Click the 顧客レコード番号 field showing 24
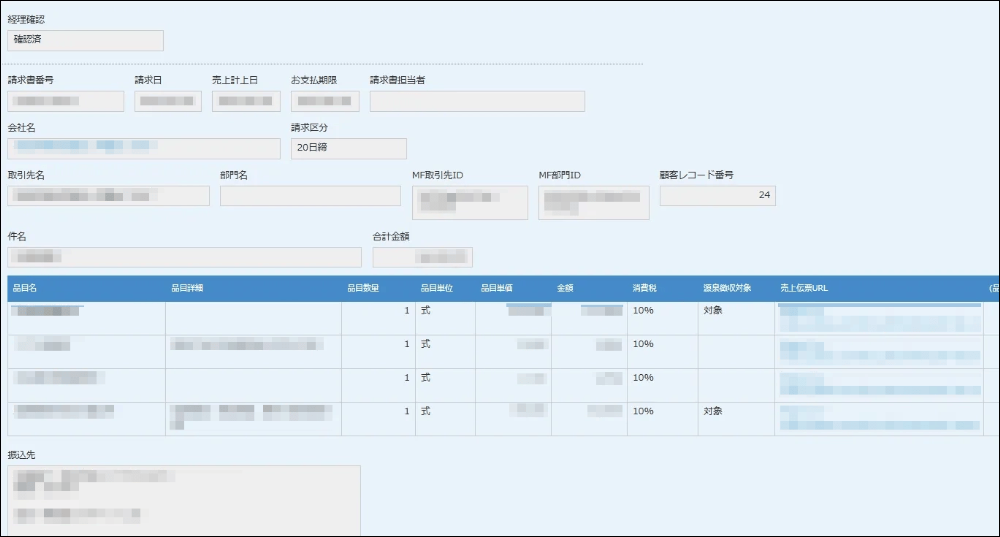 (717, 196)
